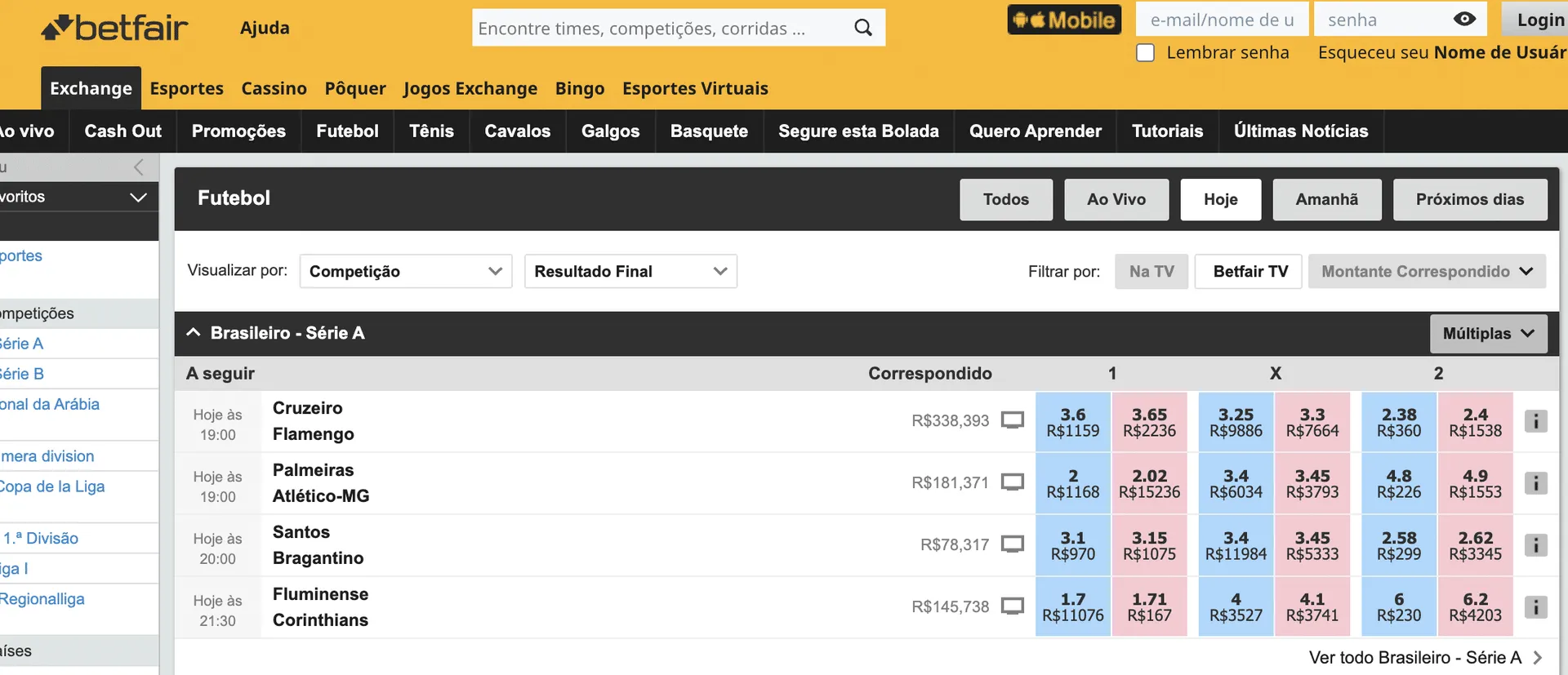Toggle the Na TV filter
Screen dimensions: 1568x675
1151,271
